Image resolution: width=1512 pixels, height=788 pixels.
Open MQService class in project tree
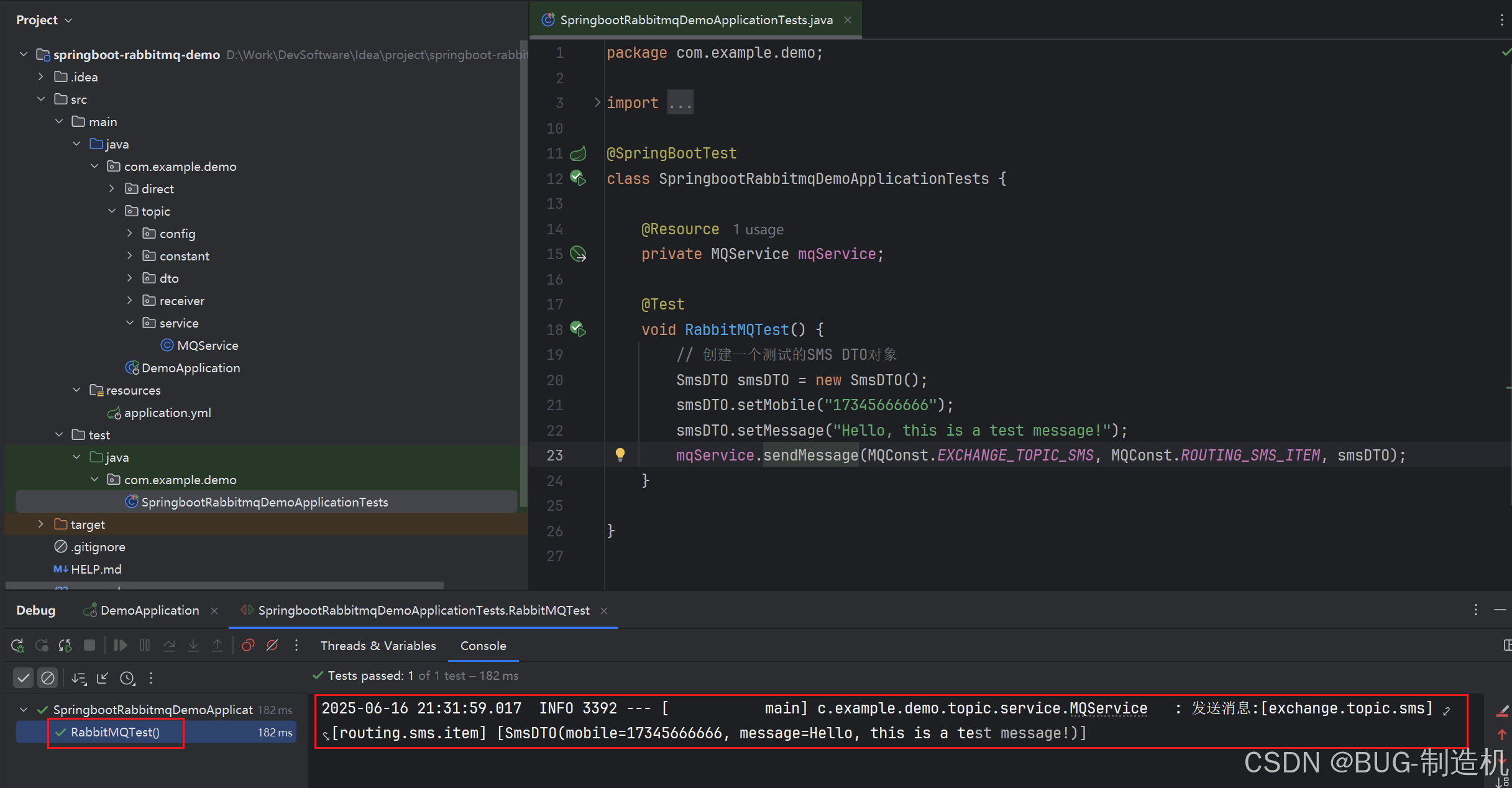(199, 346)
